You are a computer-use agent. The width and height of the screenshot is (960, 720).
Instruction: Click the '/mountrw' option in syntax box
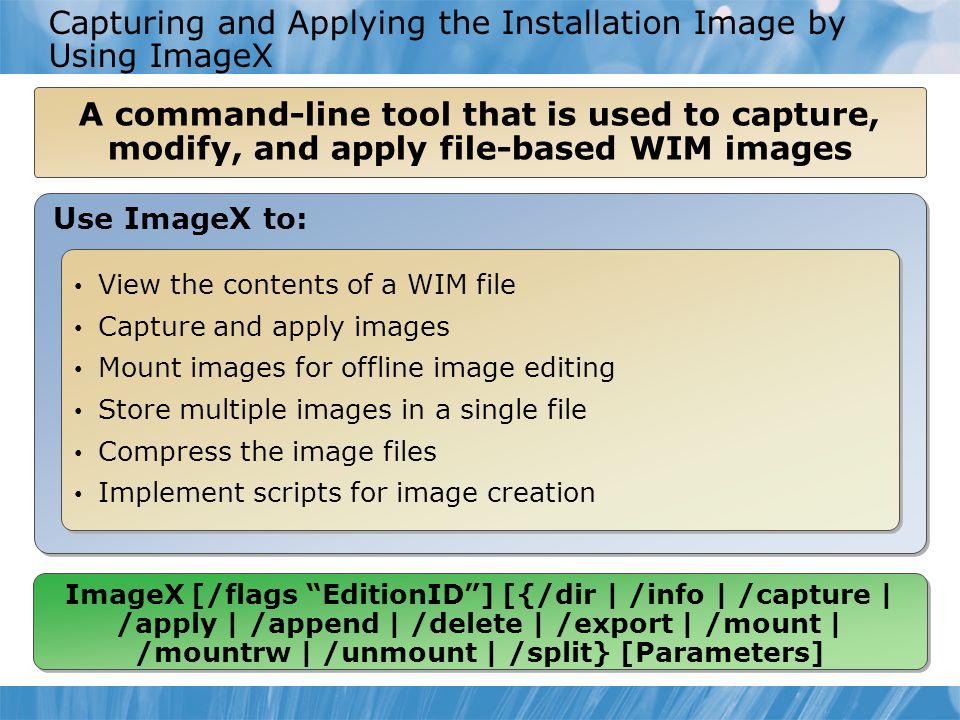click(214, 653)
